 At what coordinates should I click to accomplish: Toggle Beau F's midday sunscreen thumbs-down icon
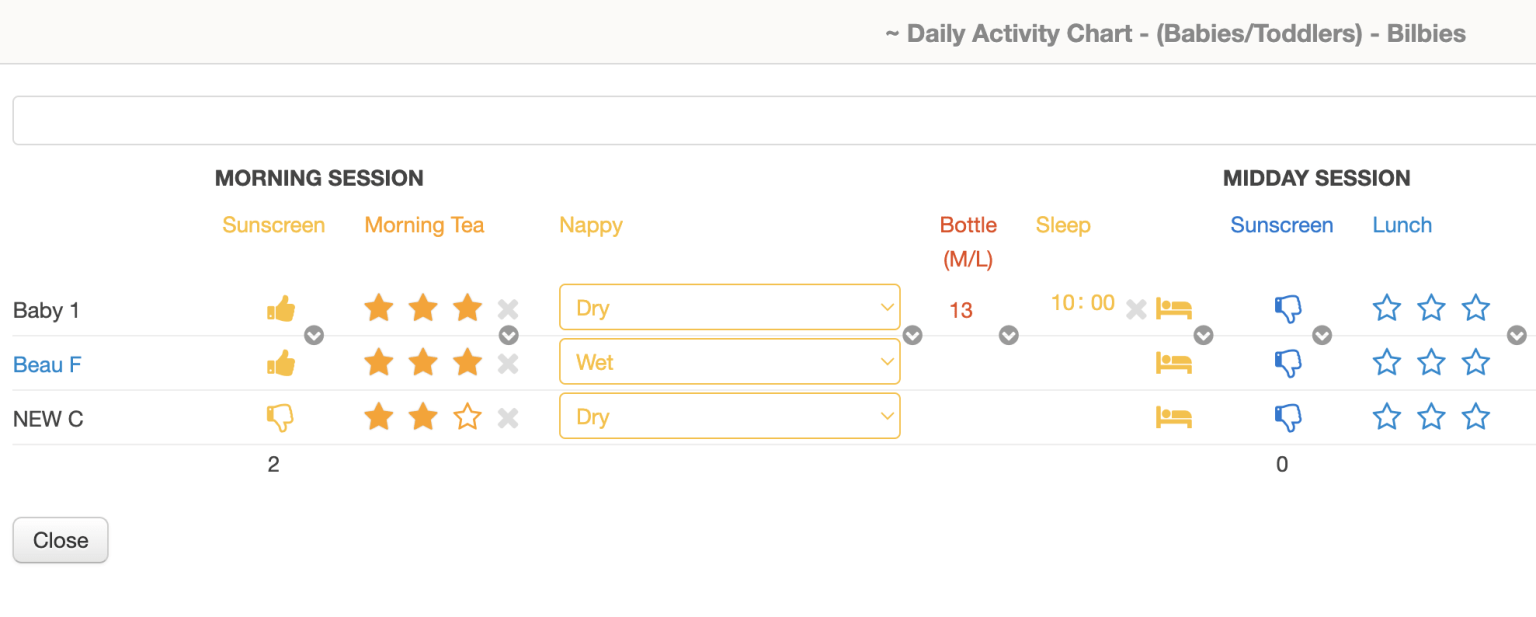pyautogui.click(x=1288, y=363)
